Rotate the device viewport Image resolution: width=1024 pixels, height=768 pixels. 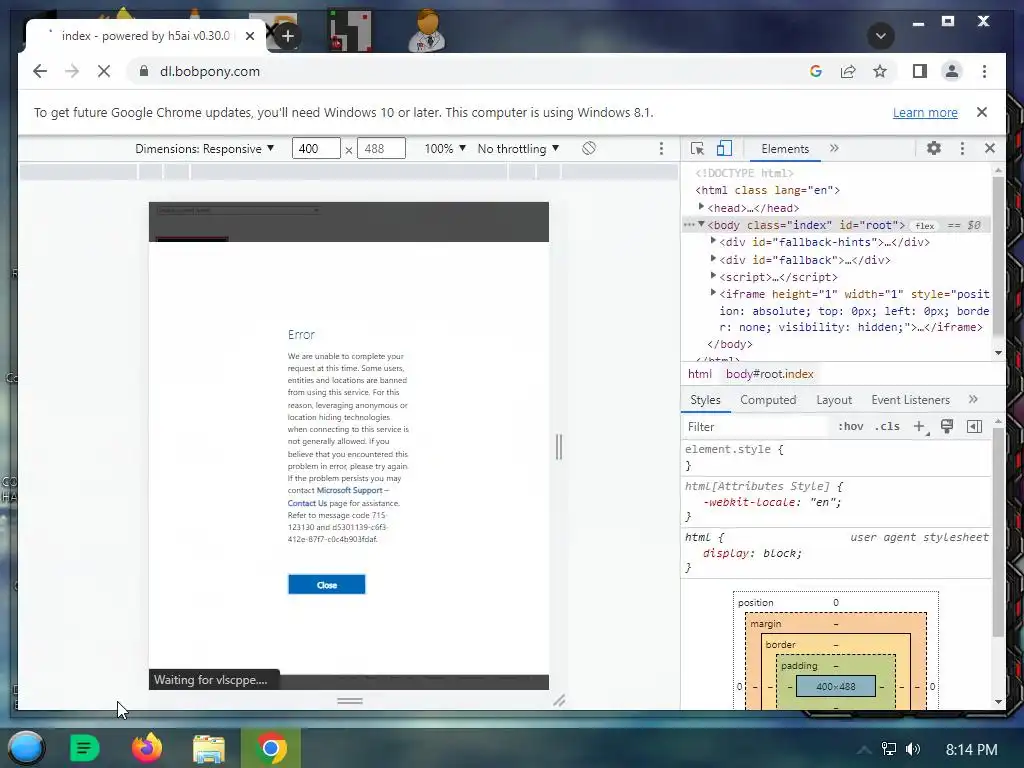click(588, 148)
